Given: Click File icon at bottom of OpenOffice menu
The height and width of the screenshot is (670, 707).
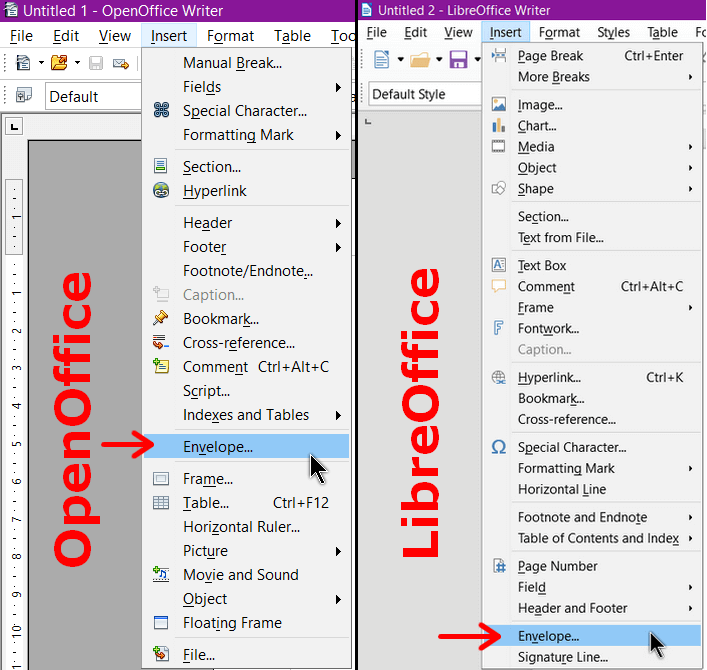Looking at the screenshot, I should pyautogui.click(x=161, y=654).
